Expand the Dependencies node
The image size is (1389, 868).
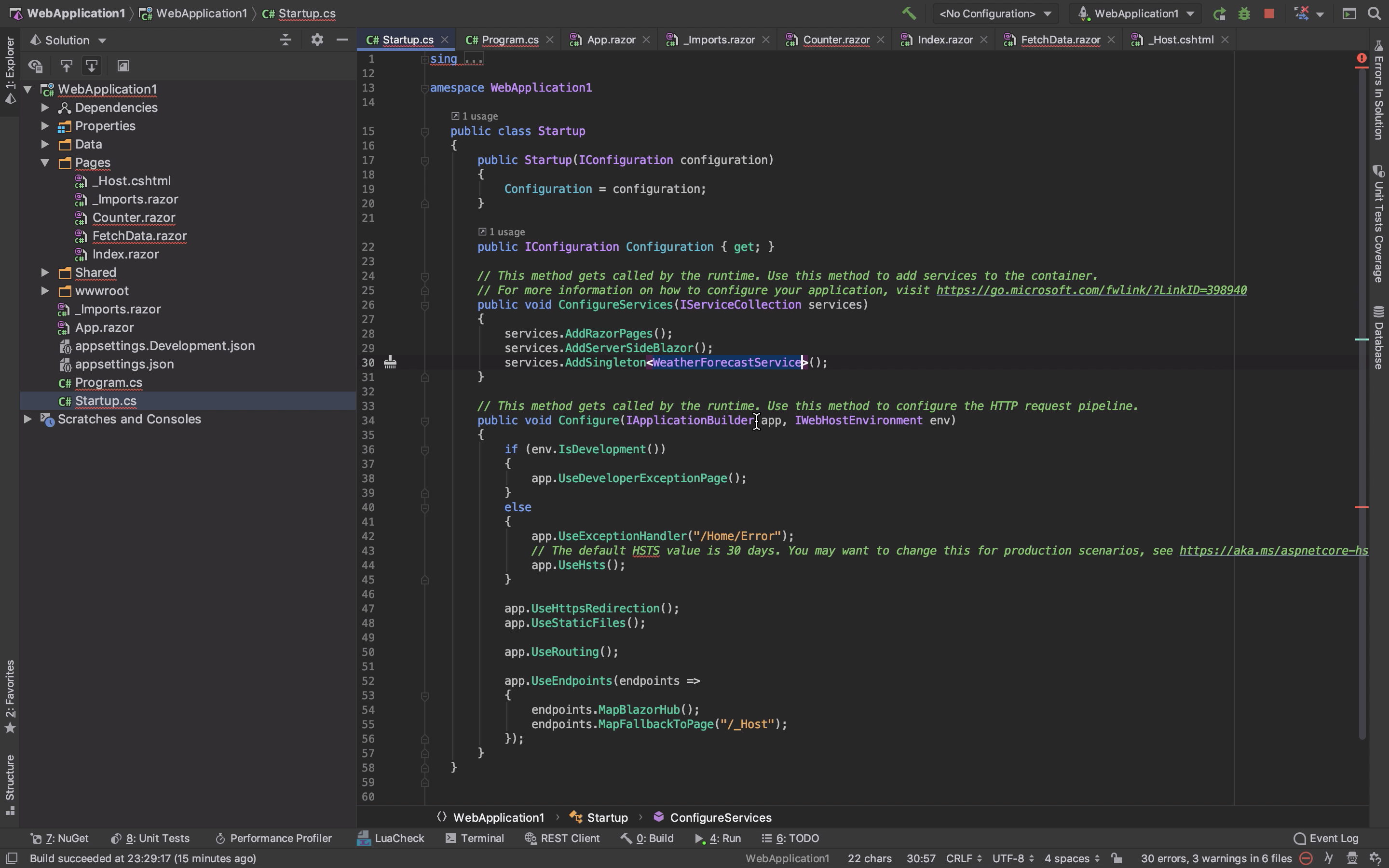[45, 108]
